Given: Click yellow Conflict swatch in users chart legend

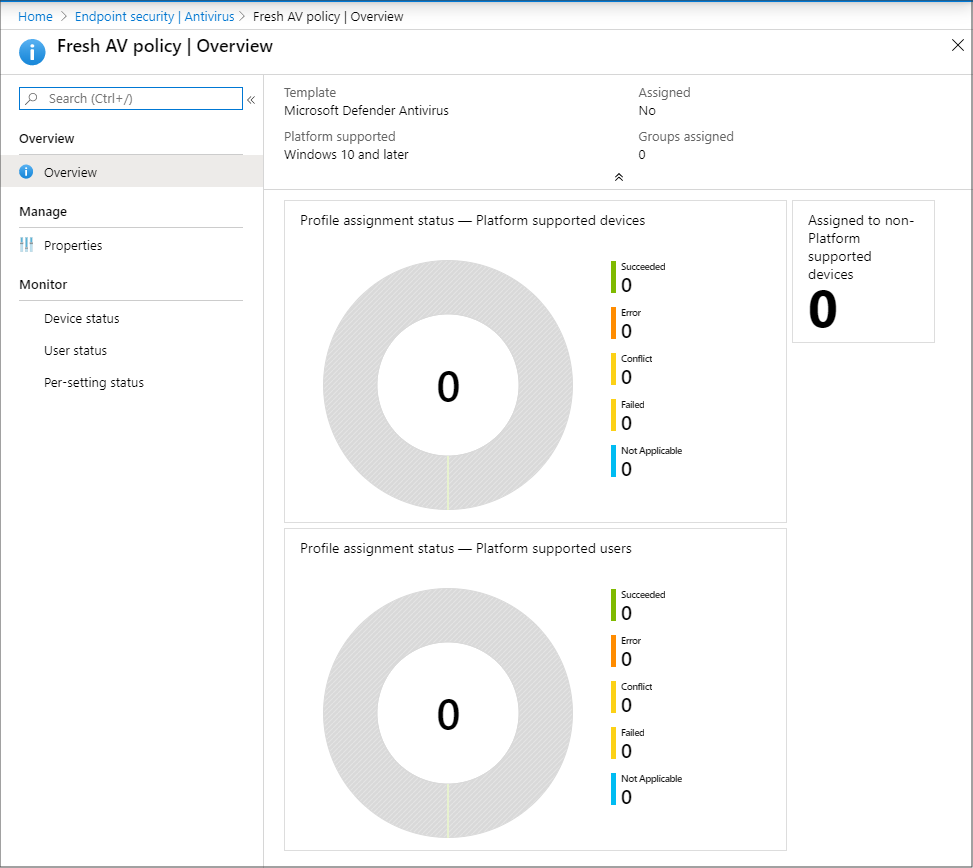Looking at the screenshot, I should tap(613, 697).
